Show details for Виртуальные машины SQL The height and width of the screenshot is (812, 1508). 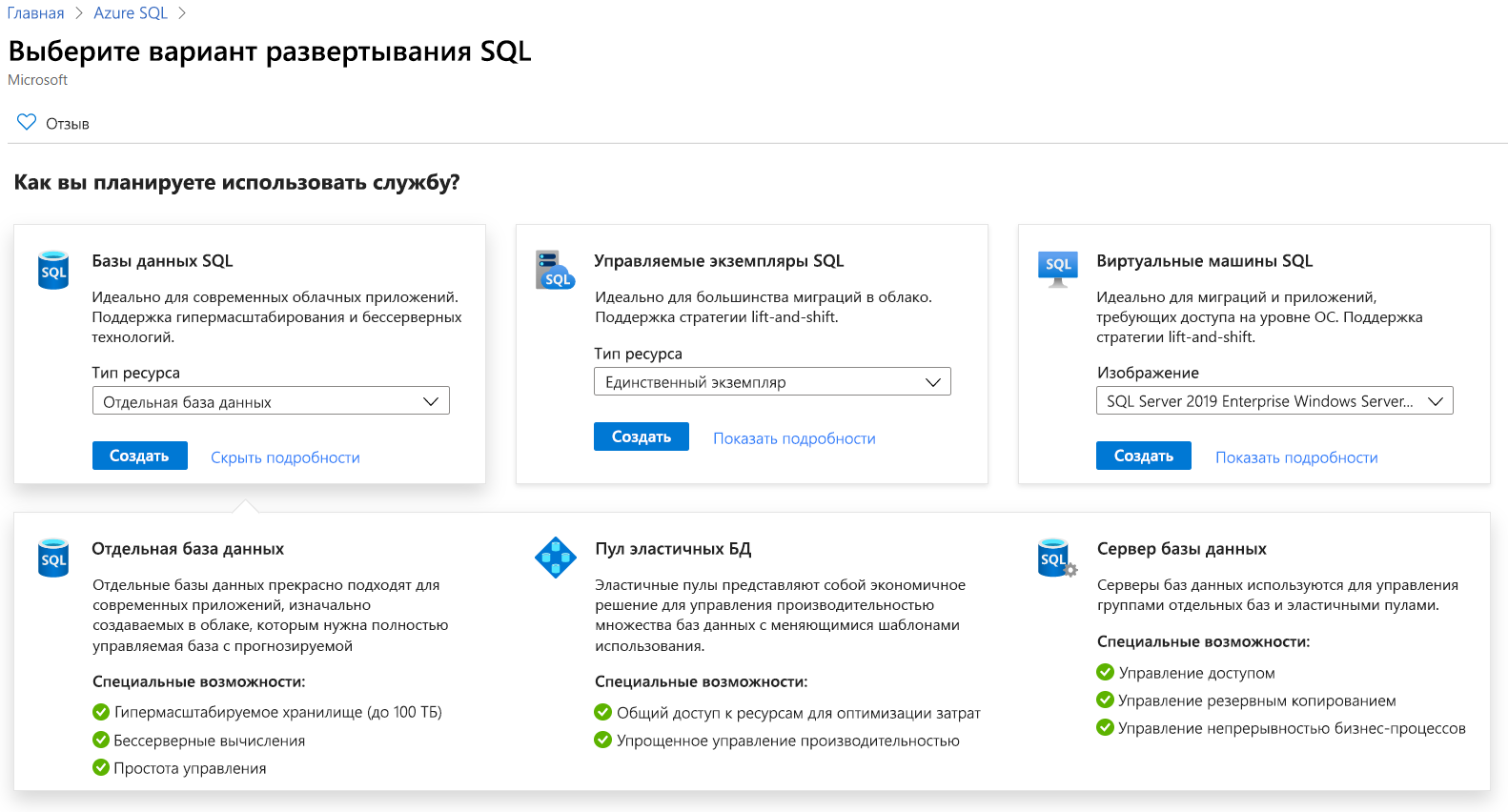pos(1296,457)
